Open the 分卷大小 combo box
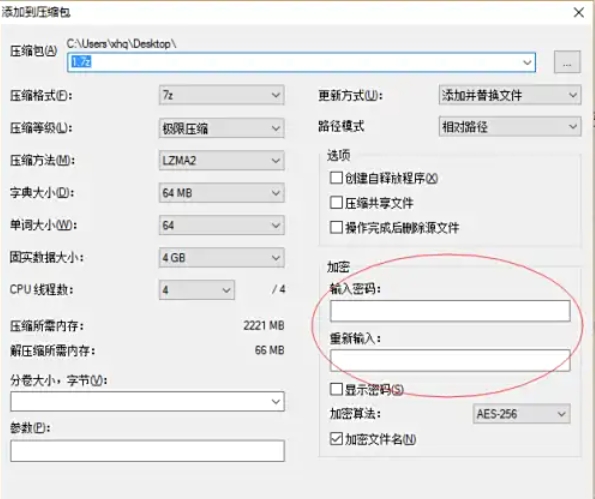This screenshot has height=499, width=595. point(147,401)
